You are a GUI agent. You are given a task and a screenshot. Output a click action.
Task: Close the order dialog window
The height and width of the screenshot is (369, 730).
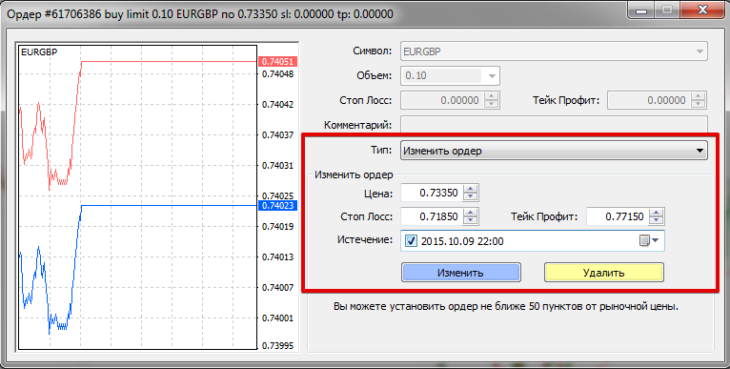point(702,10)
